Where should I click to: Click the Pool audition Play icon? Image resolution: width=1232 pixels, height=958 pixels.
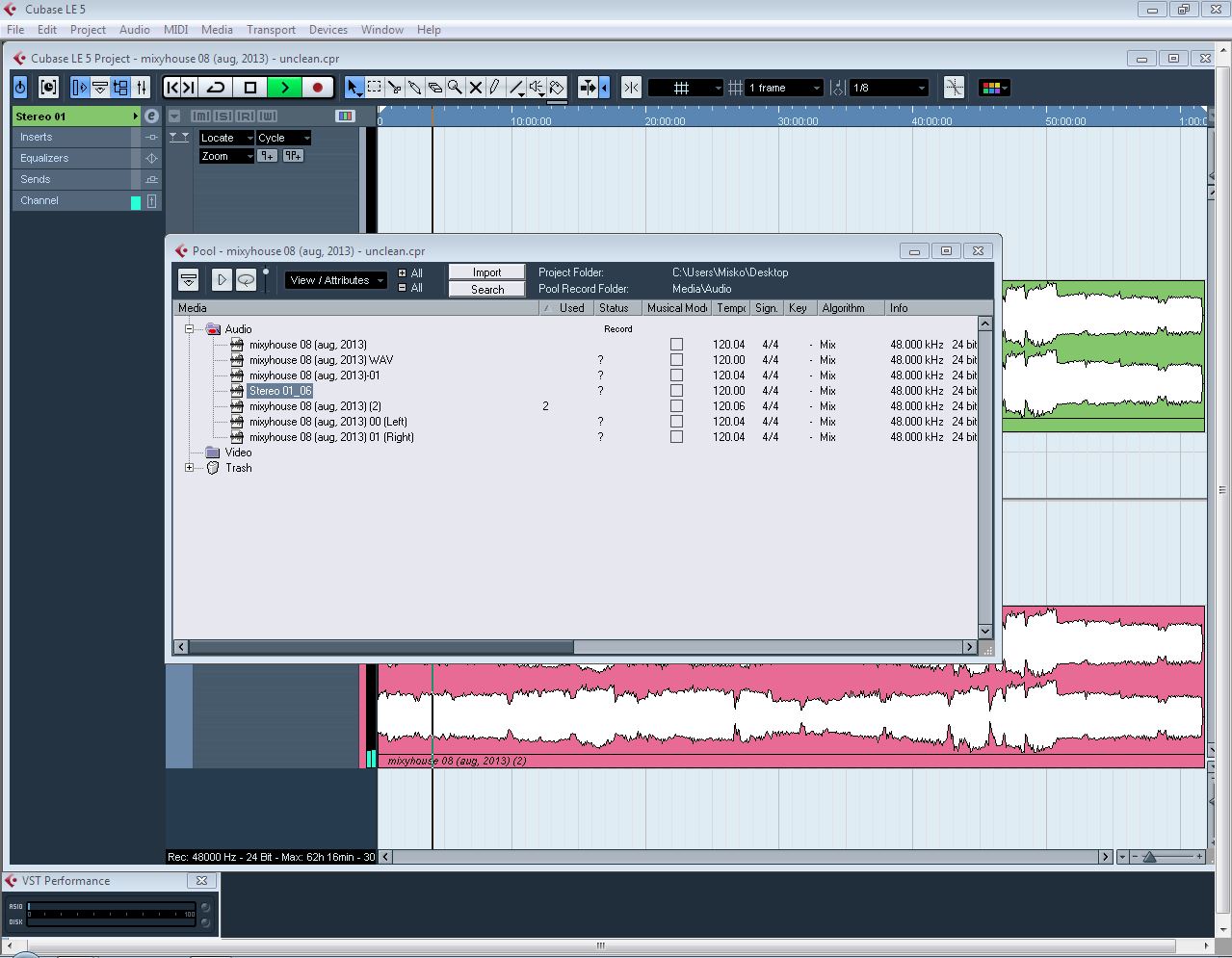pos(222,280)
